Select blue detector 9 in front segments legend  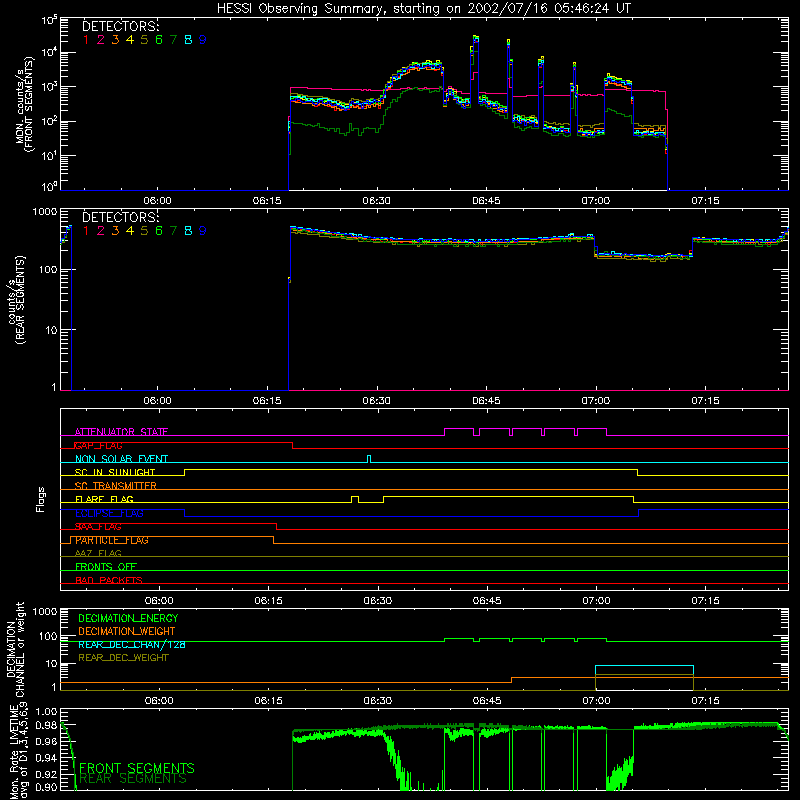203,40
